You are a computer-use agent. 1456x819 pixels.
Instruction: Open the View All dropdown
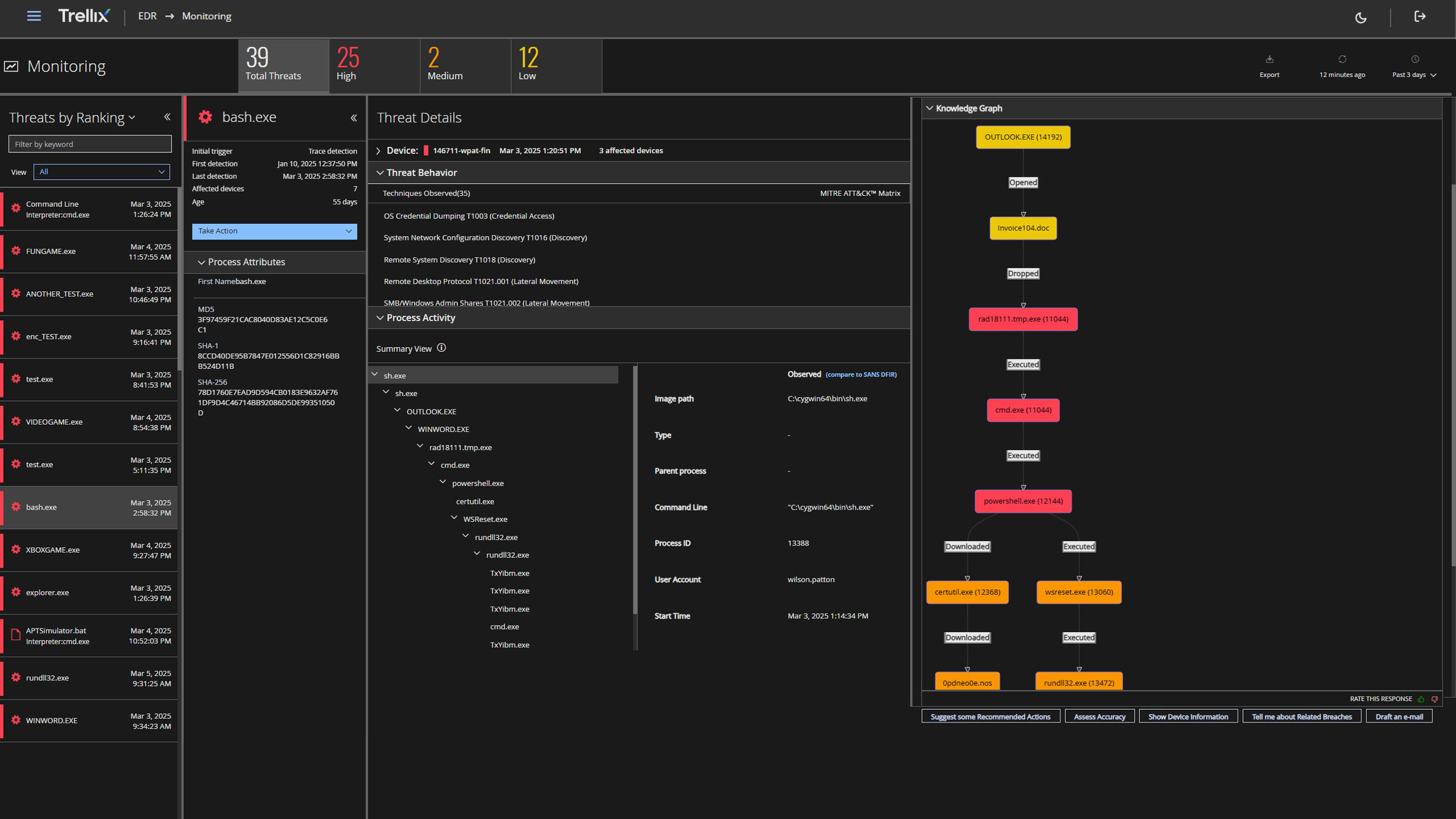(x=101, y=172)
